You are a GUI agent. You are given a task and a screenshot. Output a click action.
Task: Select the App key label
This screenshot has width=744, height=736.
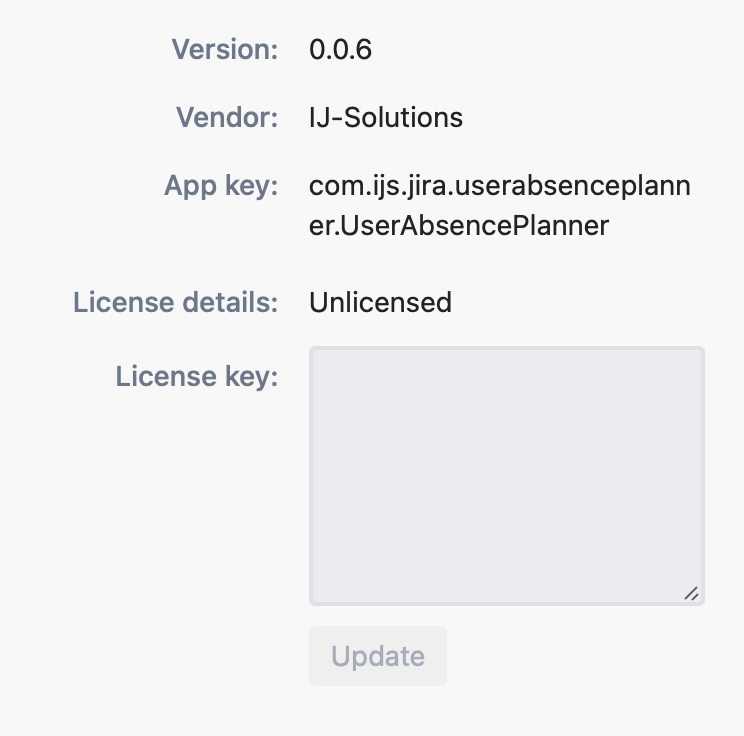pos(221,186)
